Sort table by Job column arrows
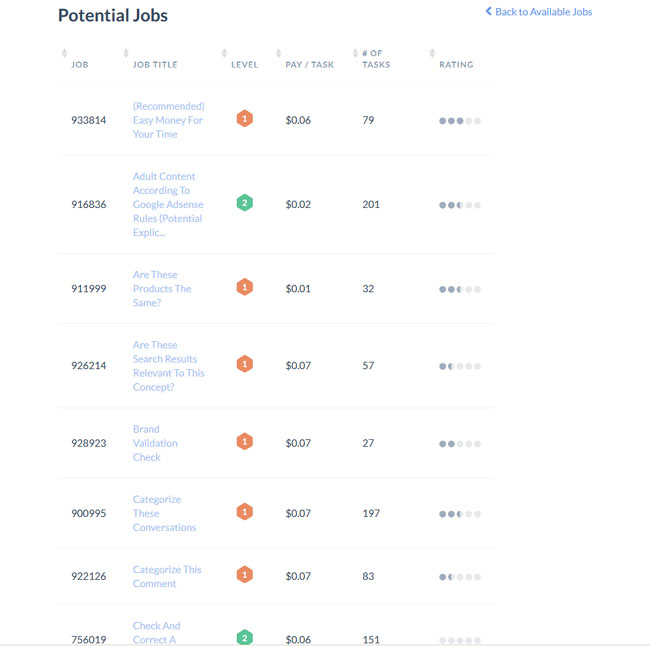650x646 pixels. coord(64,53)
